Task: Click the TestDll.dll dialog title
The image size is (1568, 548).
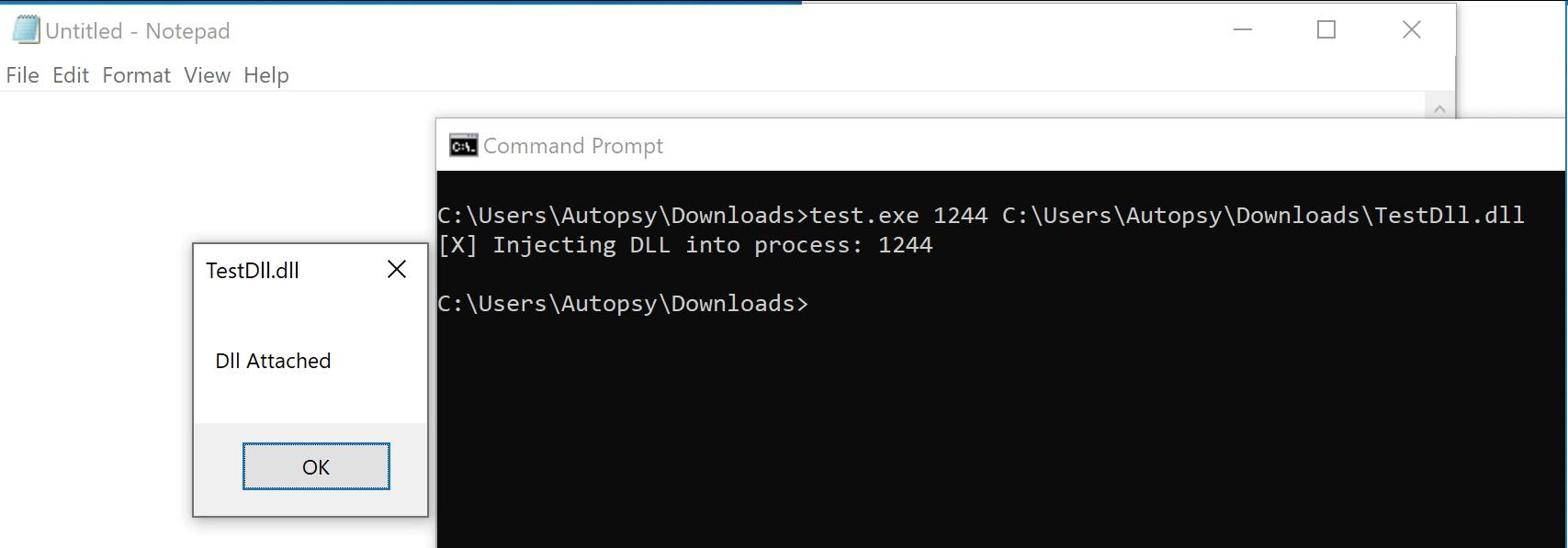Action: 253,271
